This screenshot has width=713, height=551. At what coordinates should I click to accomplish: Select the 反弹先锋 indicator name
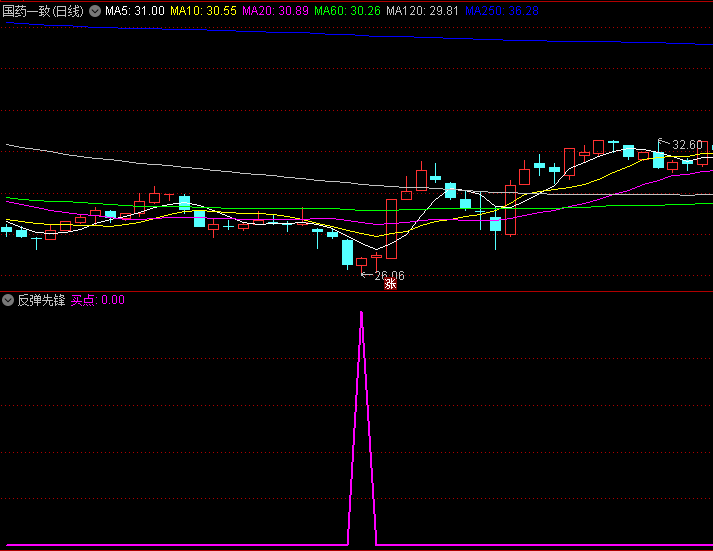[41, 300]
